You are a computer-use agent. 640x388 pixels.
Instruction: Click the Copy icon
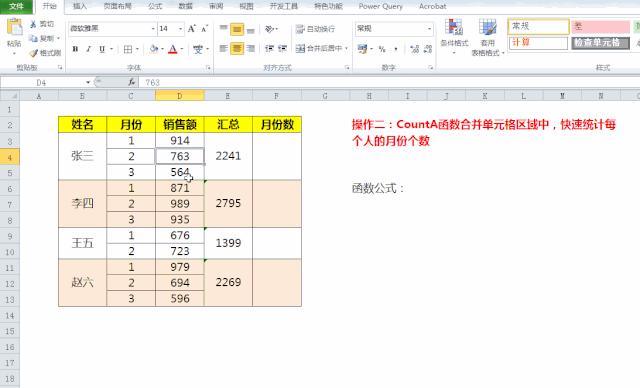pyautogui.click(x=33, y=38)
